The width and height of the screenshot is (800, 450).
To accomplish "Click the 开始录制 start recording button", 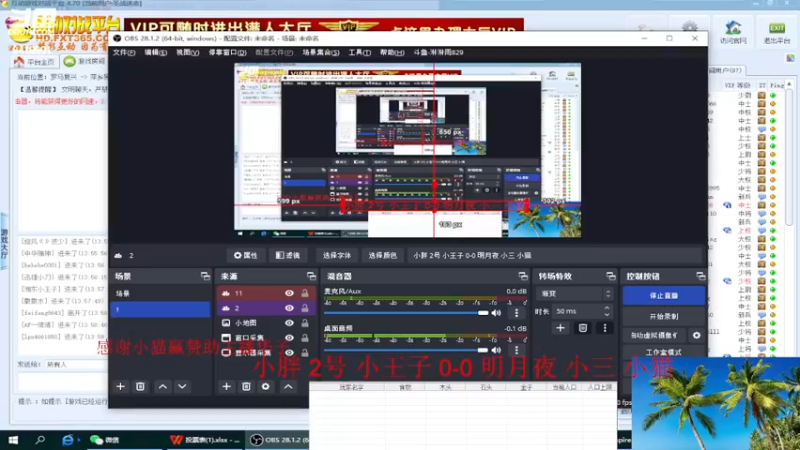I will tap(664, 316).
